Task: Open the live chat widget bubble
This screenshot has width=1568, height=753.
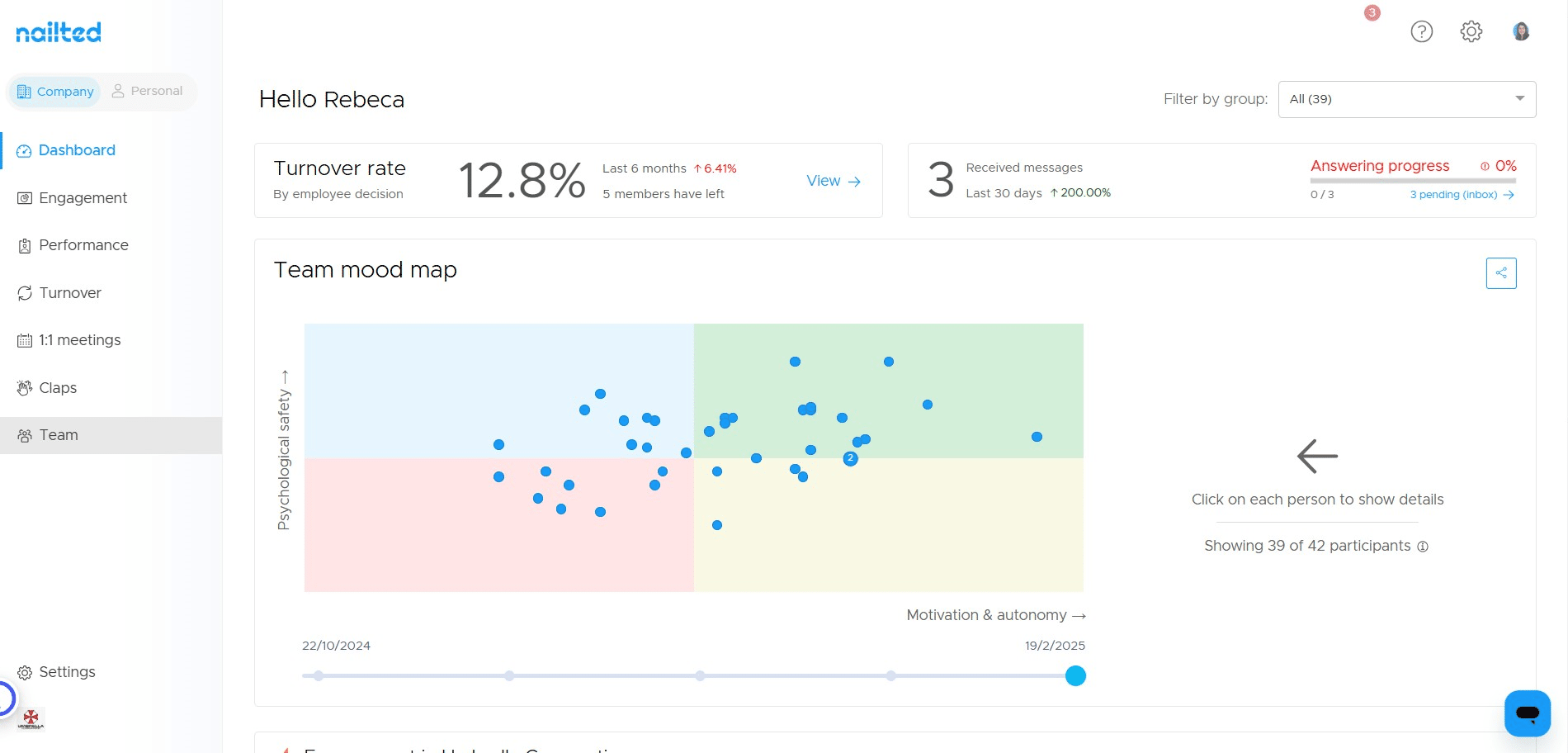Action: click(x=1527, y=713)
